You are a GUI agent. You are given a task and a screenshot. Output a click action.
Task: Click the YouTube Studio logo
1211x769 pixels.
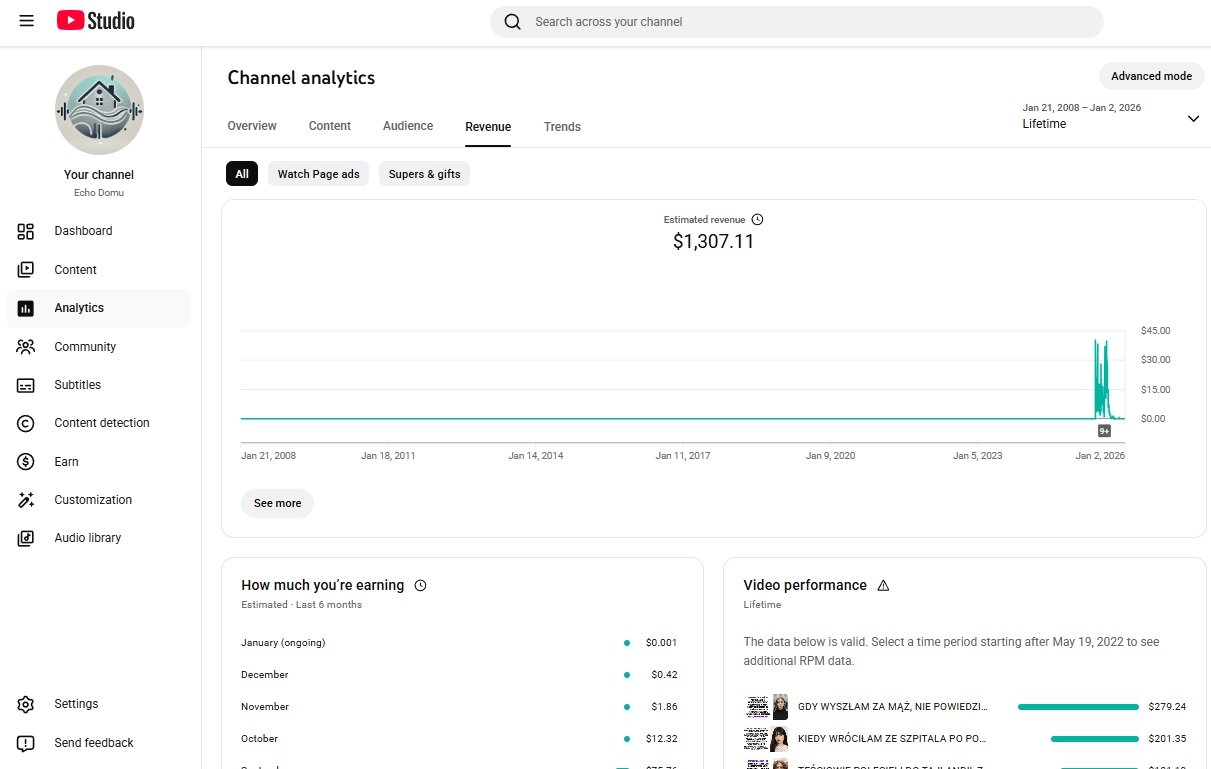tap(96, 21)
